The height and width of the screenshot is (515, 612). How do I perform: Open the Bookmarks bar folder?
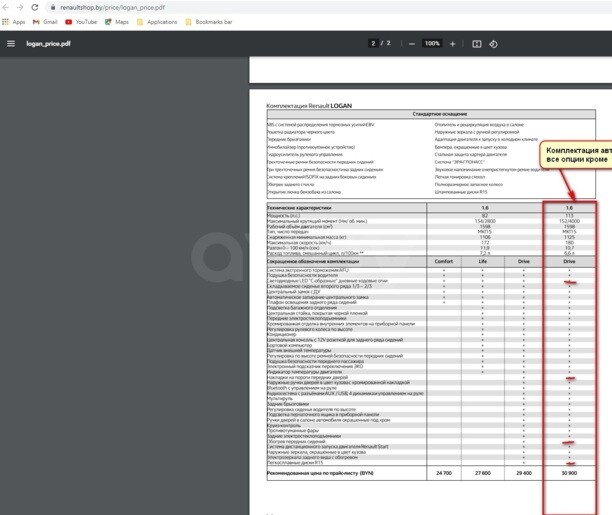coord(208,22)
